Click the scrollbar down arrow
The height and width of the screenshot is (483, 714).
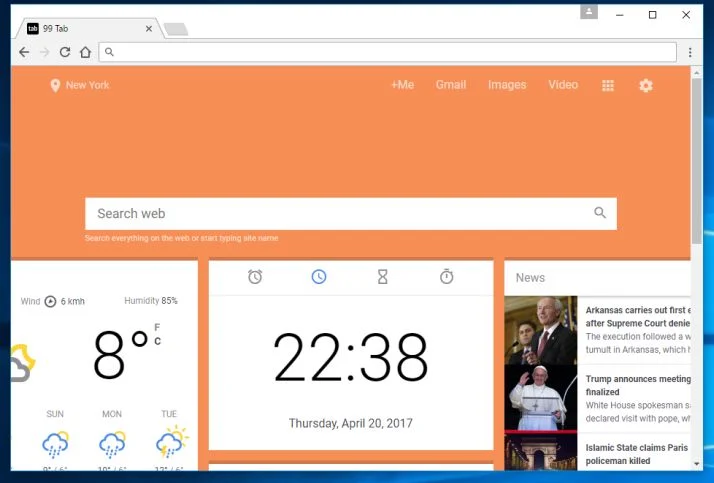(697, 464)
